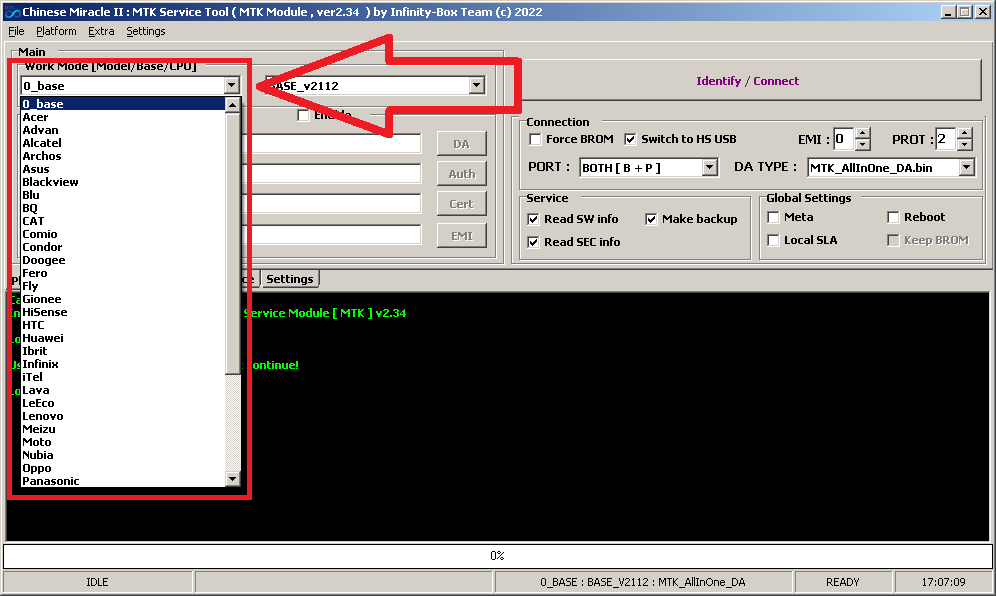Click the PROT number input field
Image resolution: width=996 pixels, height=596 pixels.
click(946, 139)
